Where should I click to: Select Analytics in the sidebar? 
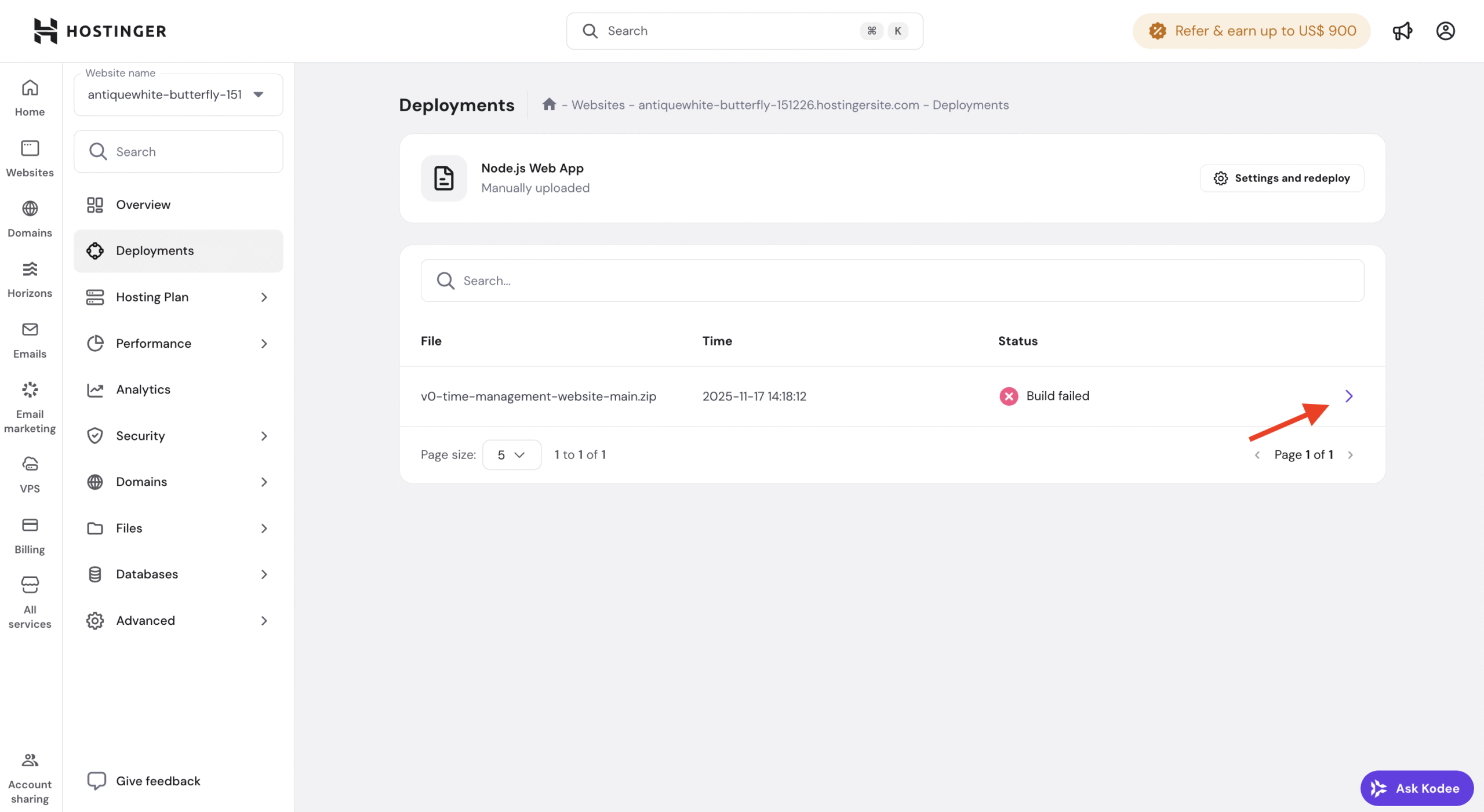[x=143, y=389]
